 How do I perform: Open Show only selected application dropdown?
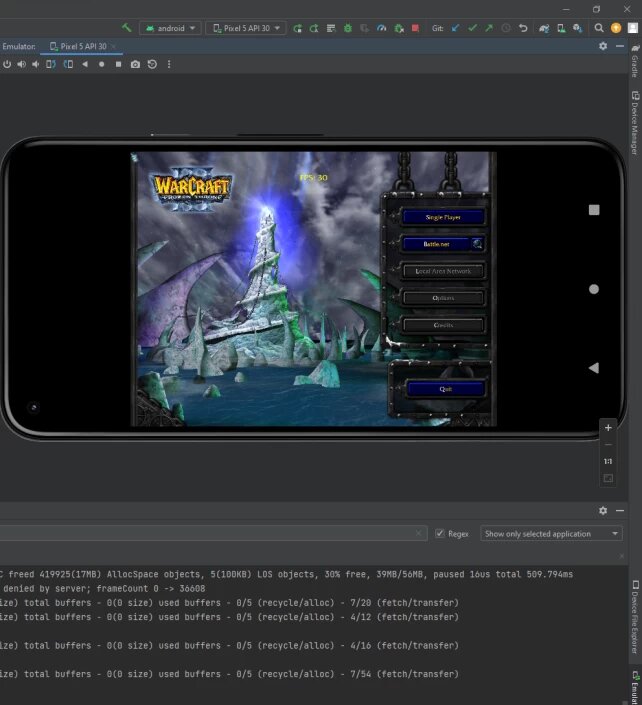click(551, 534)
